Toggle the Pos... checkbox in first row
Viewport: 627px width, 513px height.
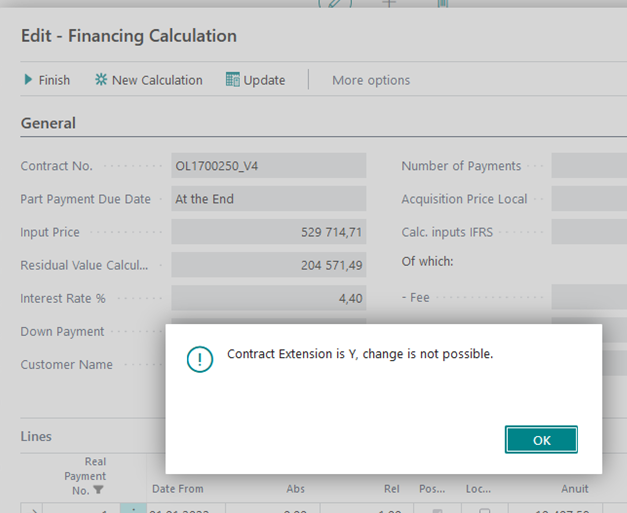click(x=434, y=510)
